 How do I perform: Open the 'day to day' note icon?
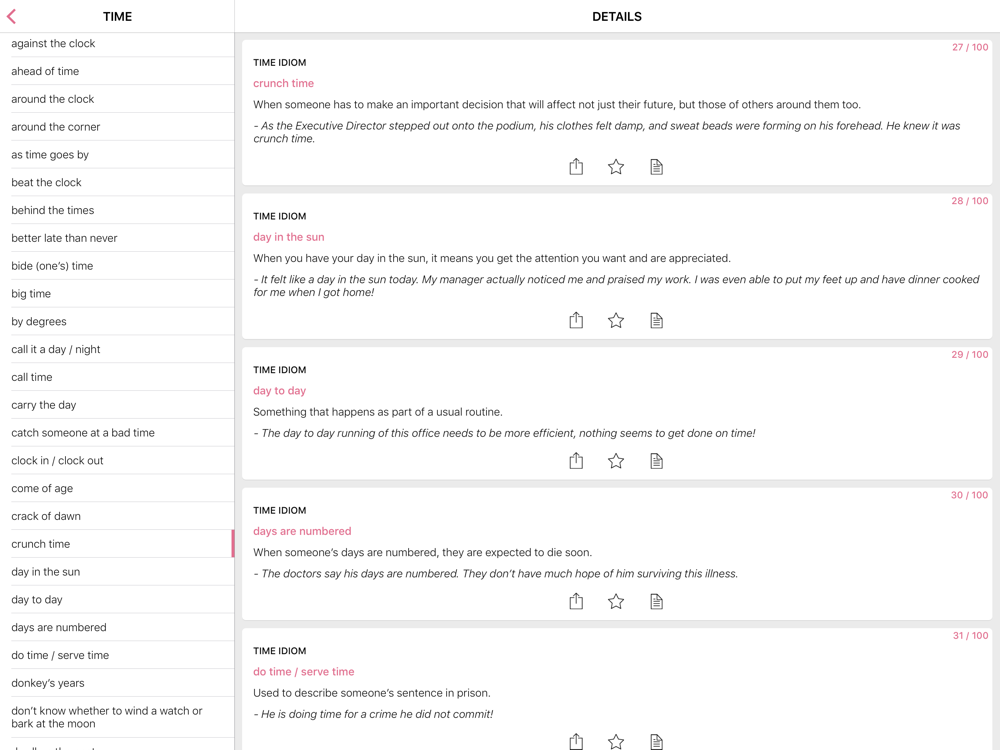coord(656,461)
